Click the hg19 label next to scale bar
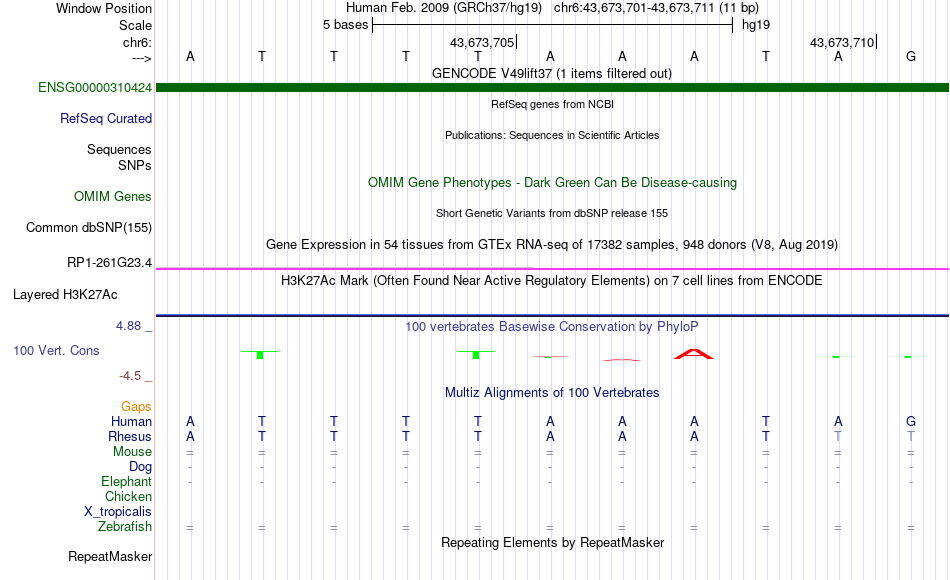950x580 pixels. (x=756, y=25)
